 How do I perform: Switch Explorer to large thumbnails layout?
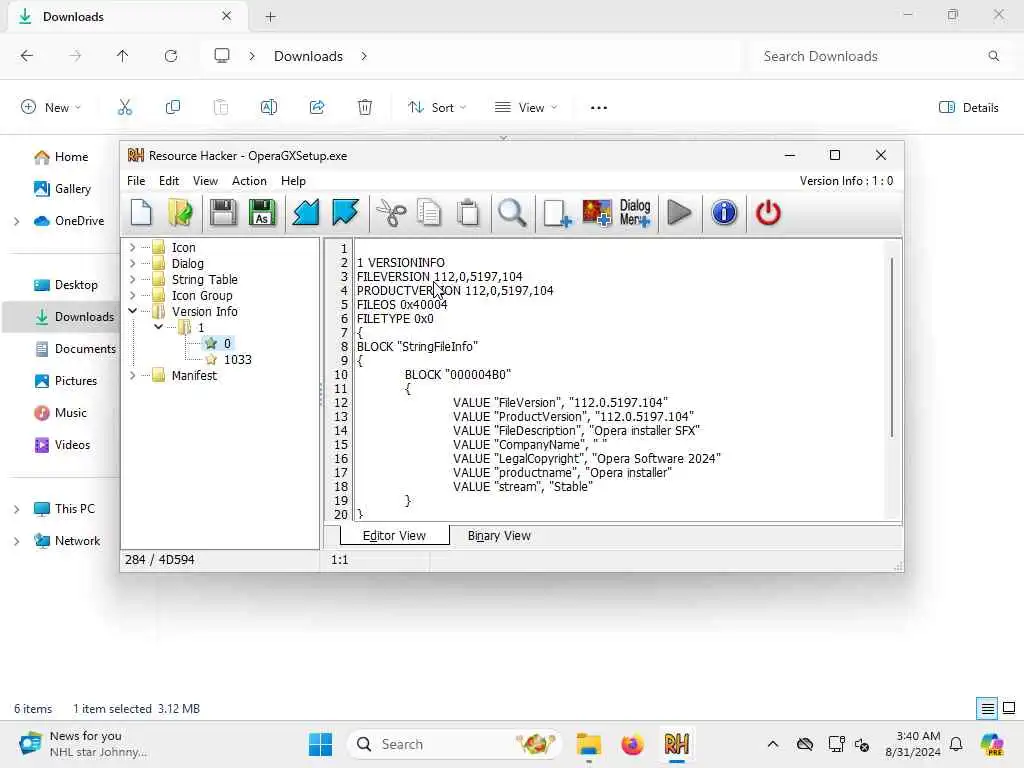pos(1009,709)
